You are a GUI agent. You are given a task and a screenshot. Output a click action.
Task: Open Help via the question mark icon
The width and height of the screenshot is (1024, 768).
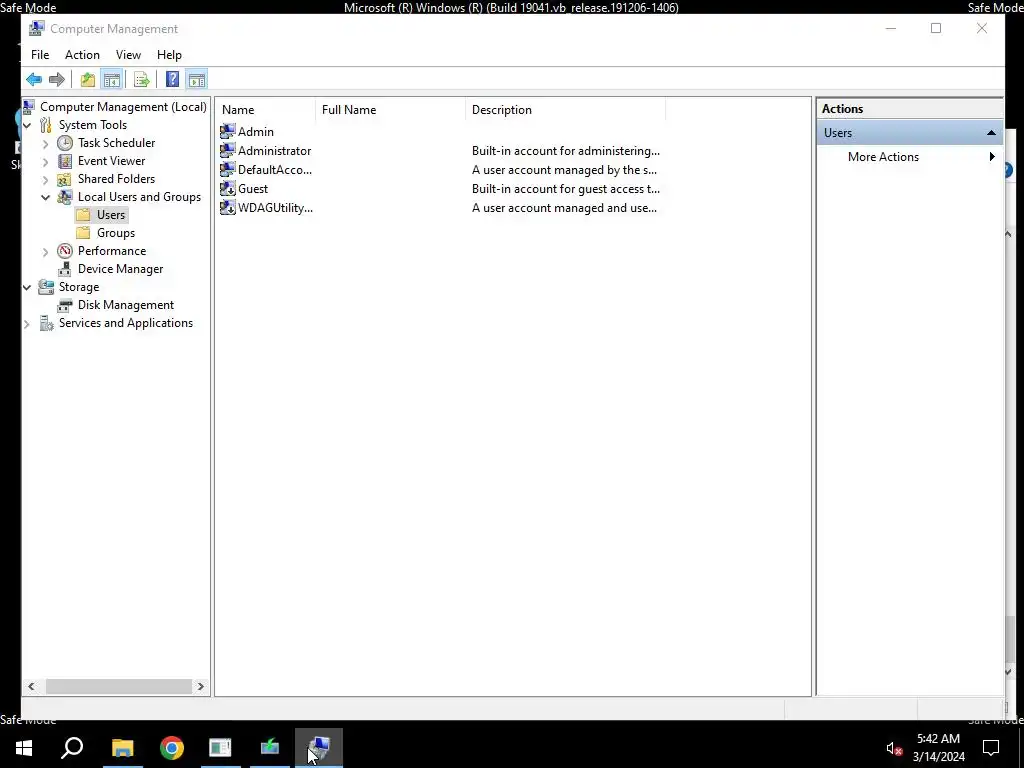172,80
